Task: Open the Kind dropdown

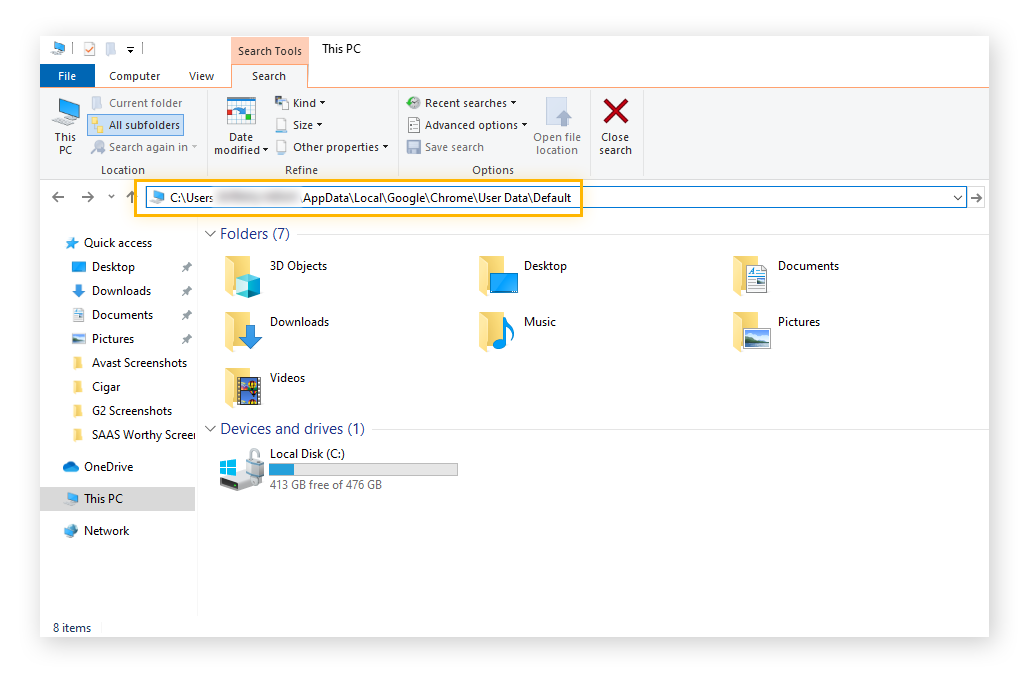Action: click(300, 101)
